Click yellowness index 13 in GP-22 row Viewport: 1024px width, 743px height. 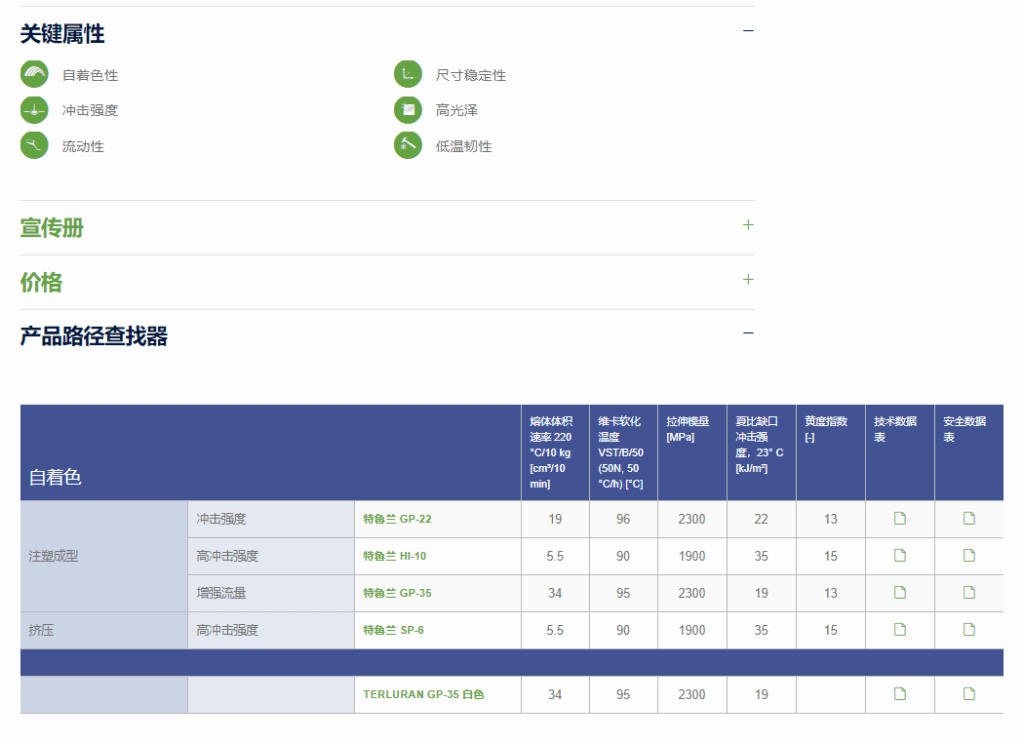click(831, 519)
